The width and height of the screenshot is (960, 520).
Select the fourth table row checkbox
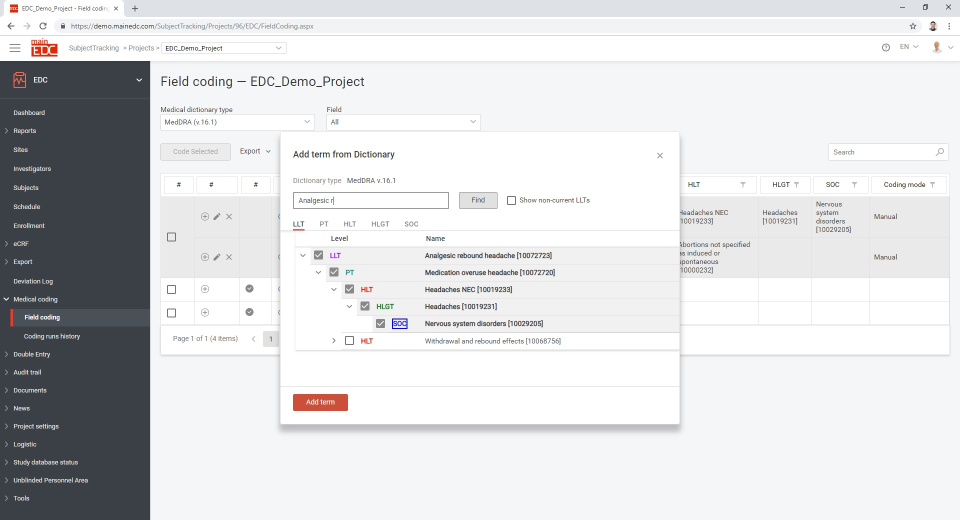[x=171, y=313]
